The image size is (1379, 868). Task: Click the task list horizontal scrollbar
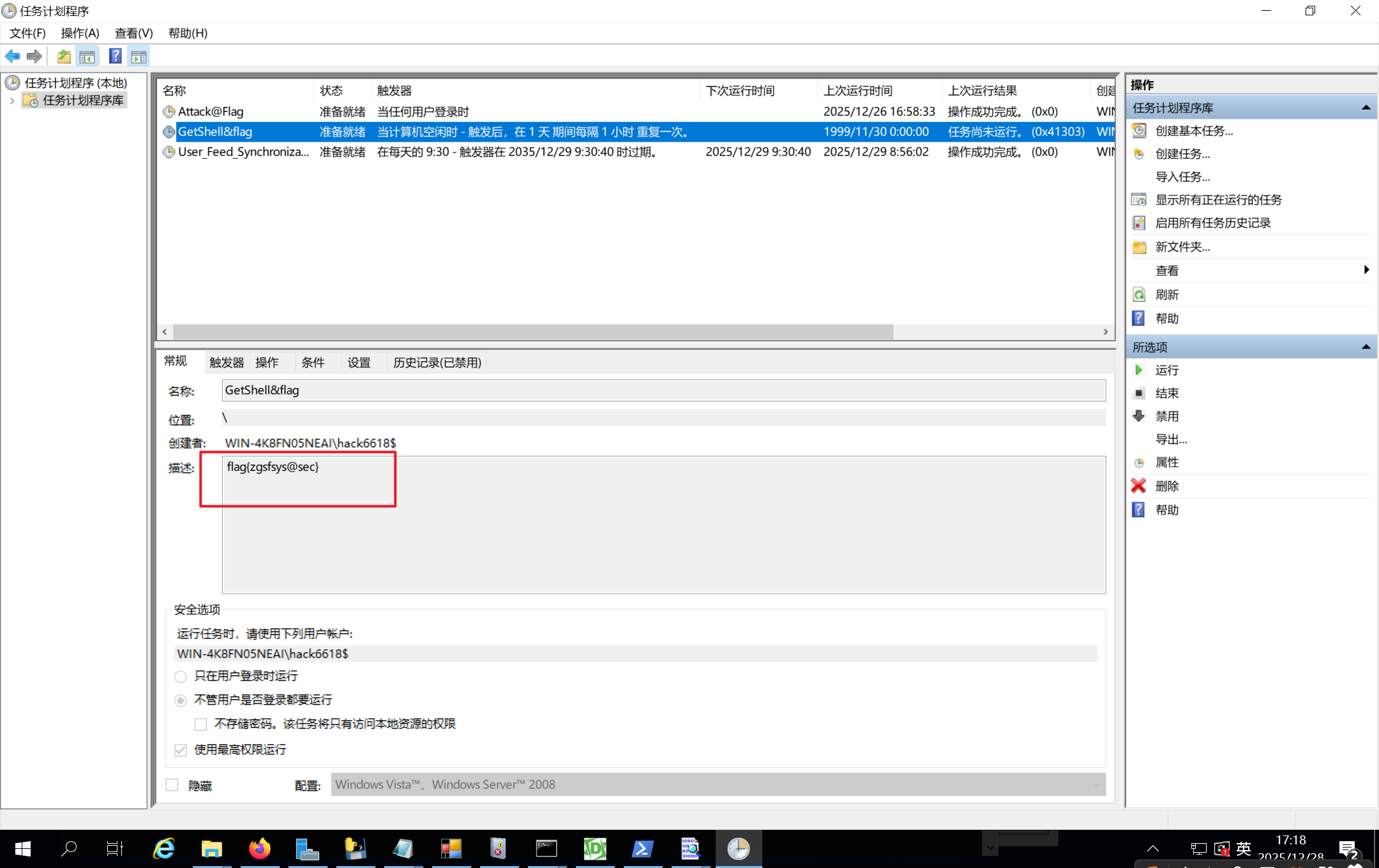(532, 332)
